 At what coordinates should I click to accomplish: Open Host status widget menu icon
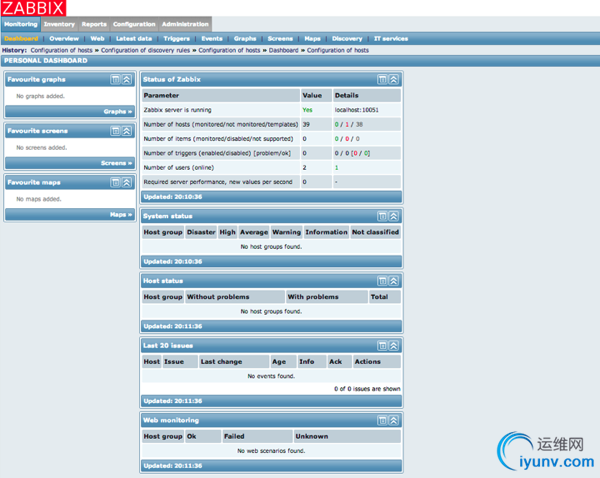pyautogui.click(x=382, y=281)
